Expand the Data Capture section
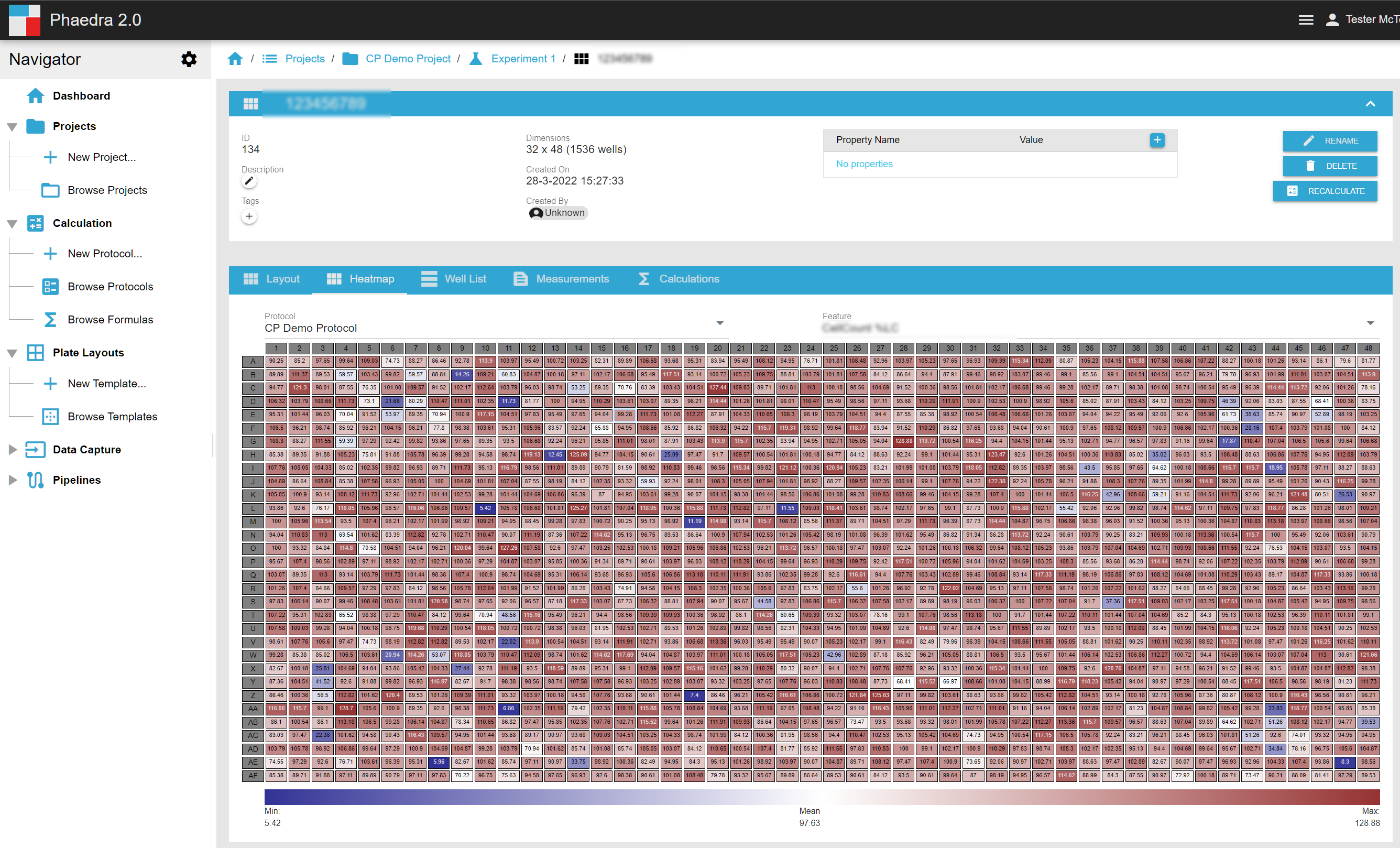Screen dimensions: 1400x848 coord(12,450)
